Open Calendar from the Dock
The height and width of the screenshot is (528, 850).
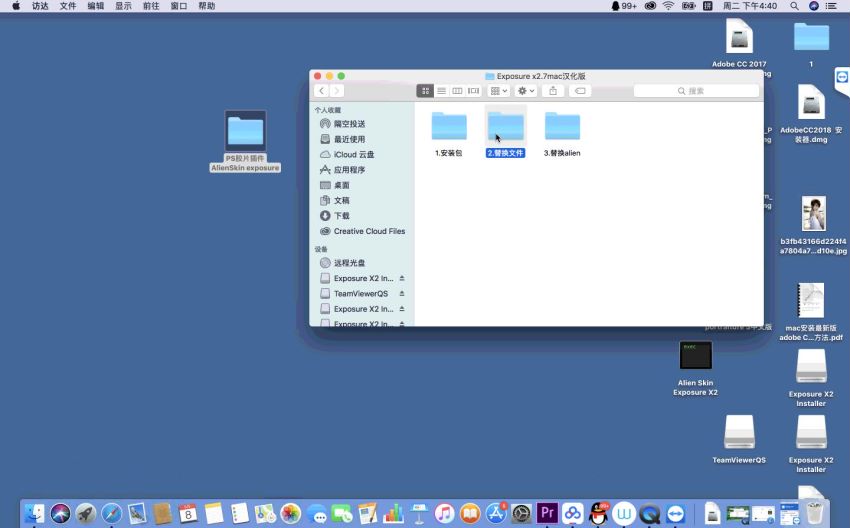pyautogui.click(x=188, y=513)
